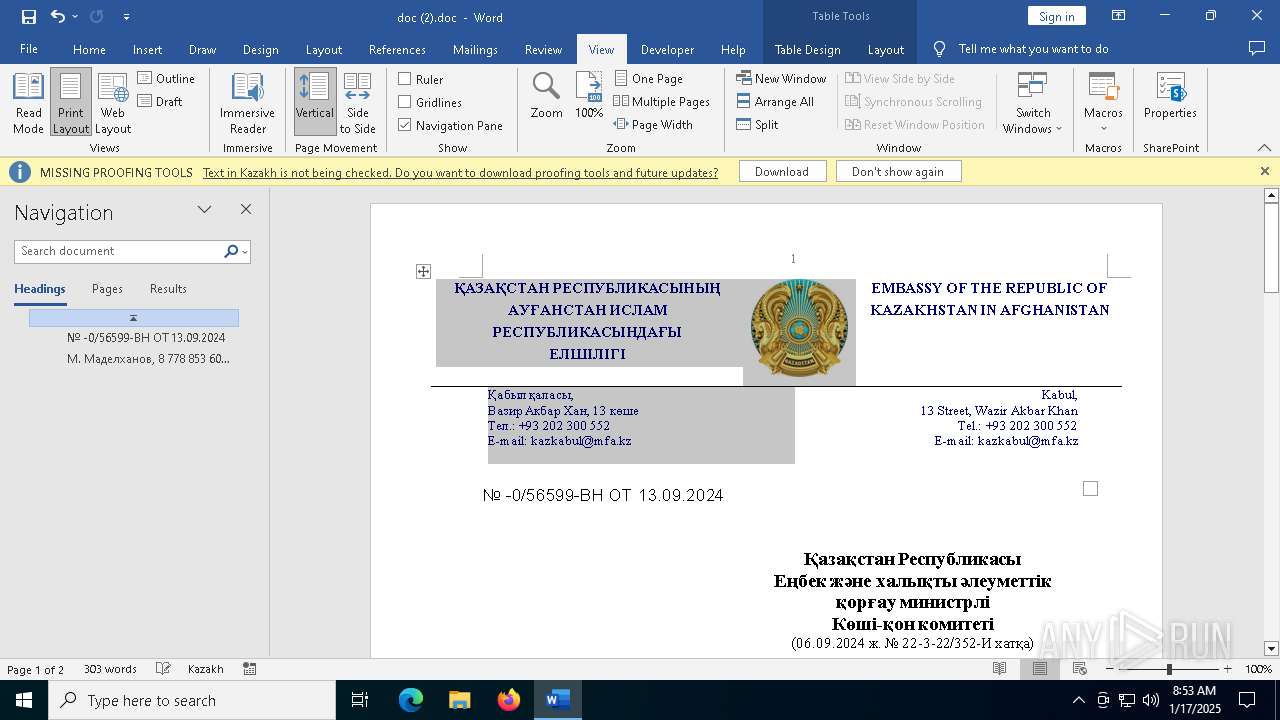This screenshot has height=720, width=1280.
Task: Open SharePoint Properties
Action: [x=1170, y=96]
